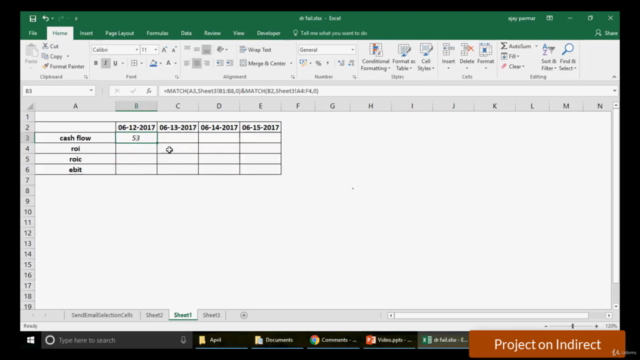Open the Windows Start menu
The image size is (640, 360).
[x=31, y=340]
